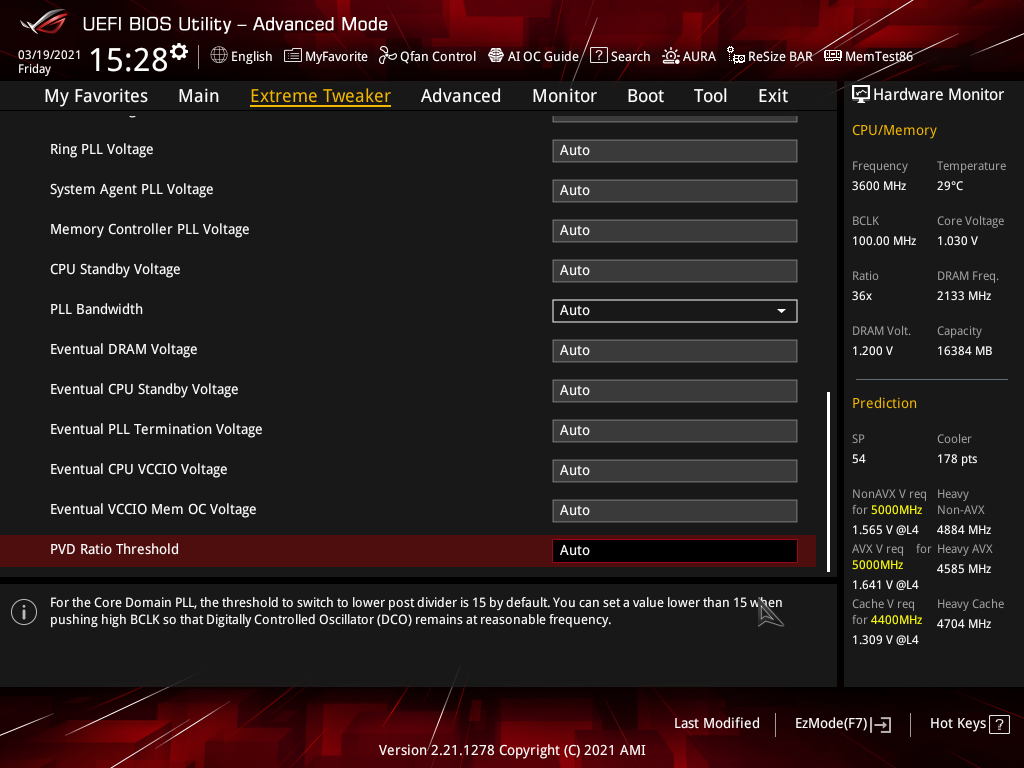Click the System Agent PLL Voltage field
This screenshot has height=768, width=1024.
(675, 191)
